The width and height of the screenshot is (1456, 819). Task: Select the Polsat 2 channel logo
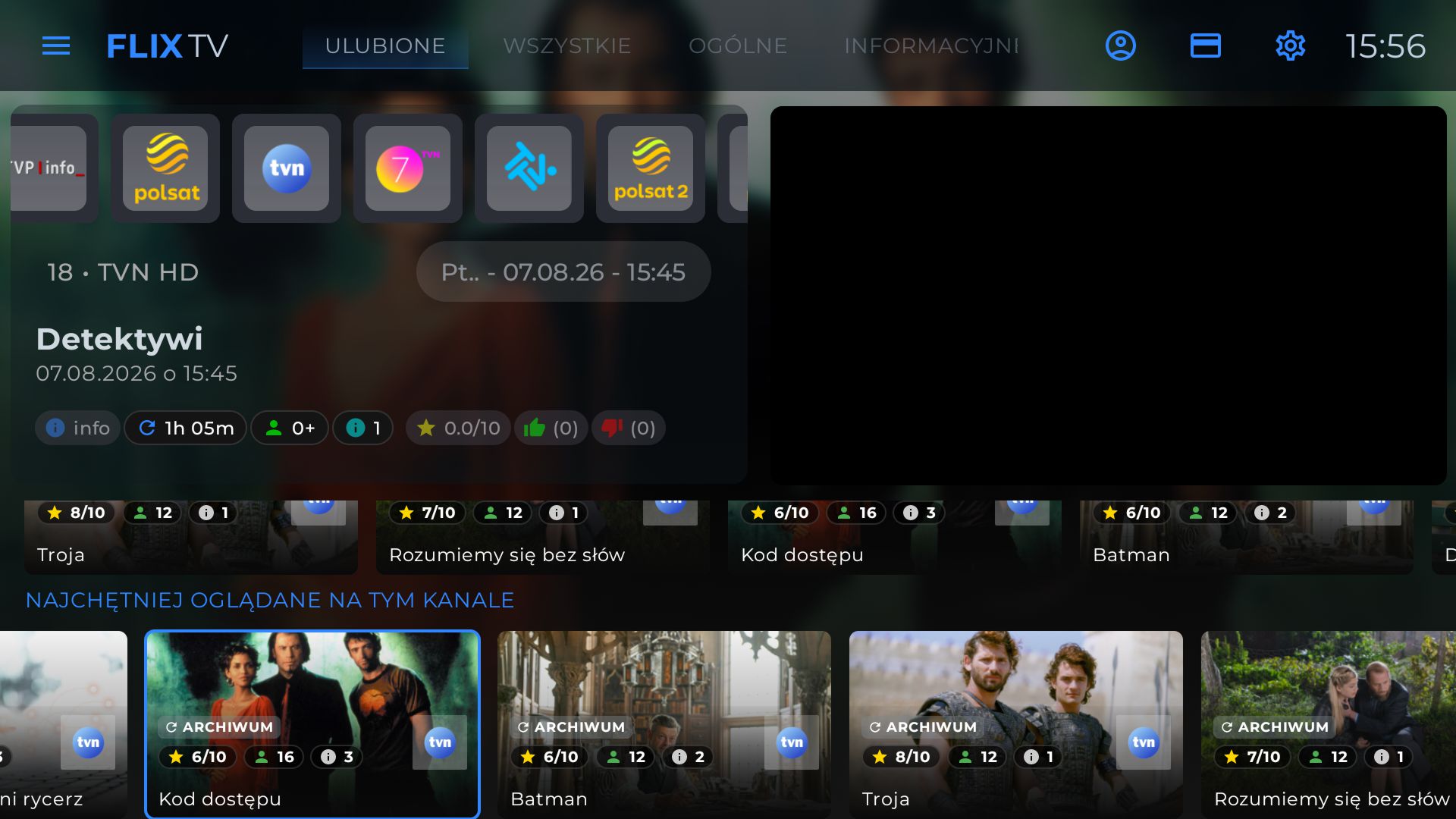pyautogui.click(x=651, y=168)
